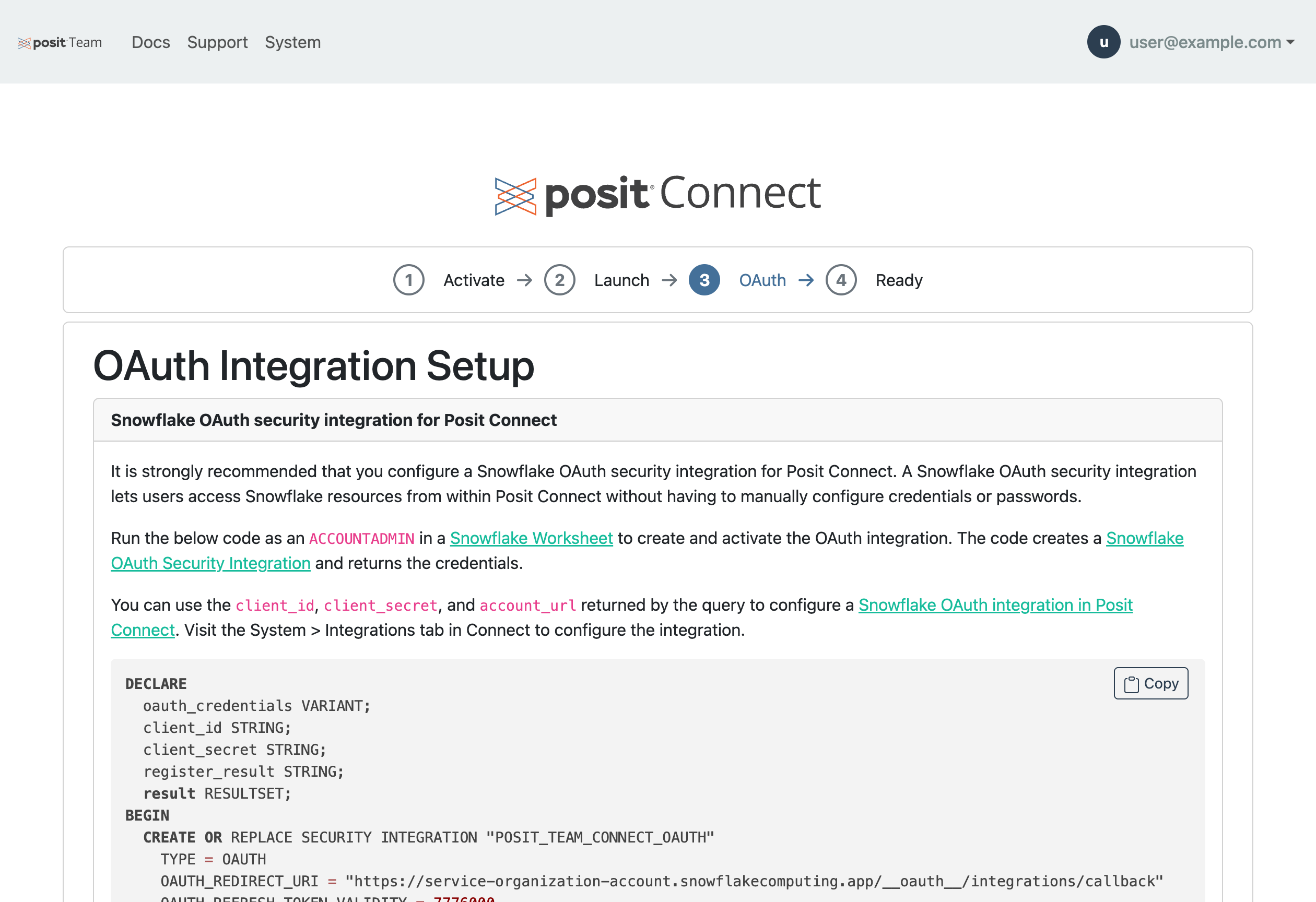Click the step 1 circle icon
Viewport: 1316px width, 902px height.
[x=408, y=280]
